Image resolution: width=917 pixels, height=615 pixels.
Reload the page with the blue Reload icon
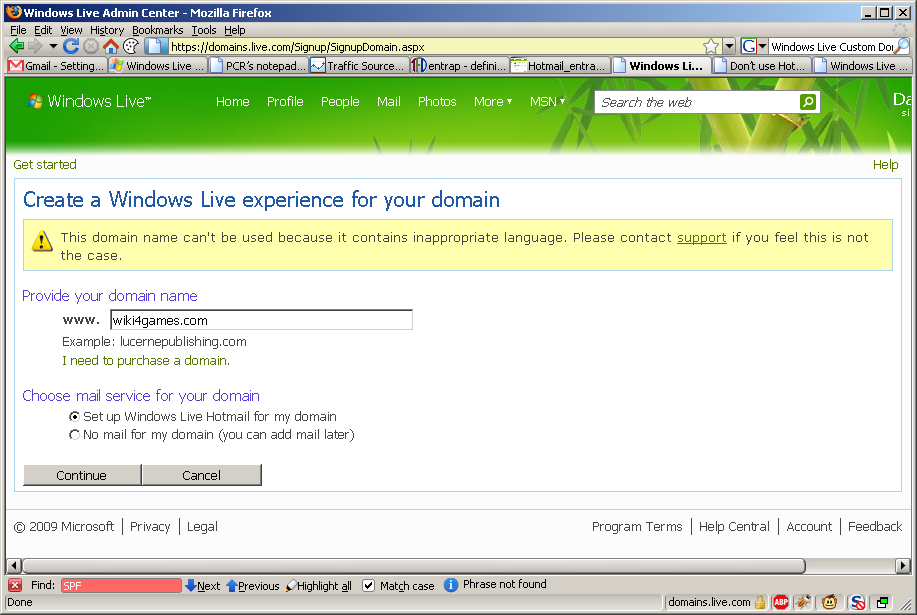coord(71,46)
